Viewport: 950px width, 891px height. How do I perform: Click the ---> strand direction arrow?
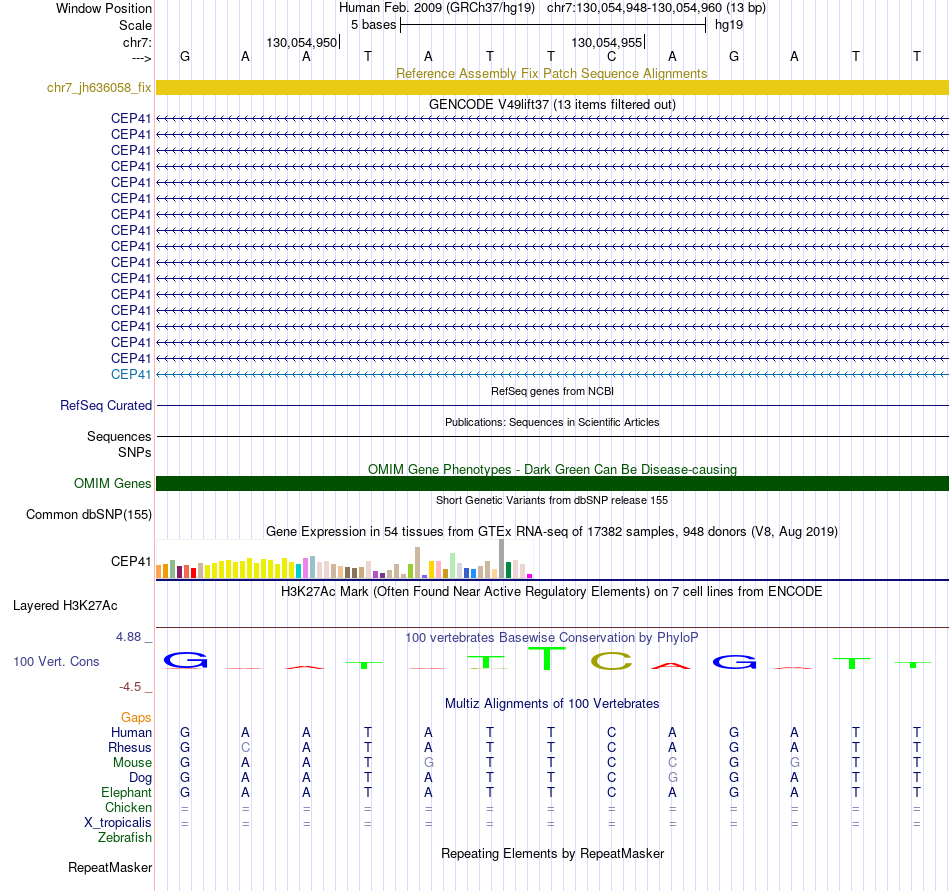pos(141,58)
